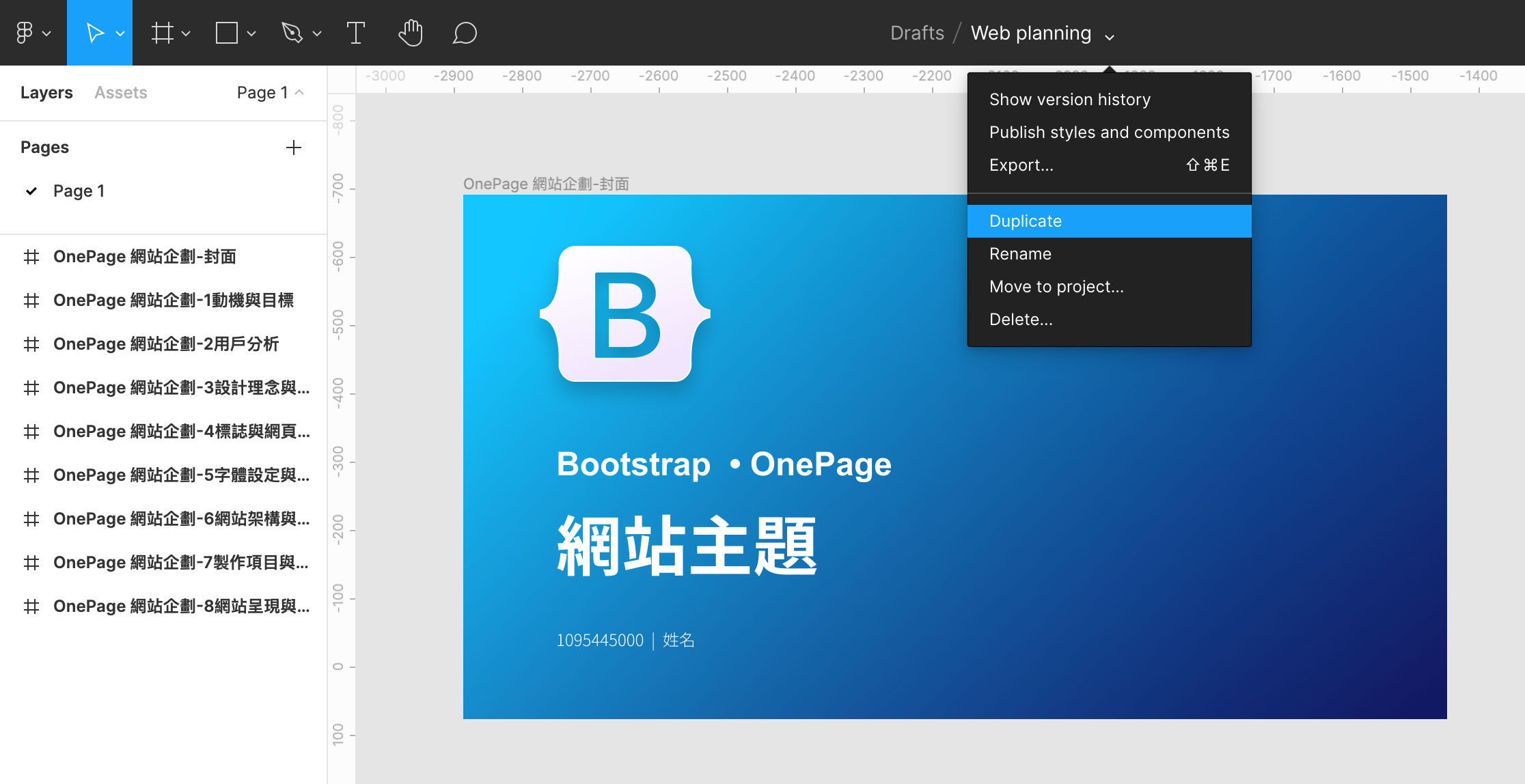The height and width of the screenshot is (784, 1525).
Task: Click frame icon of 8網站呈現 layer
Action: [x=31, y=606]
